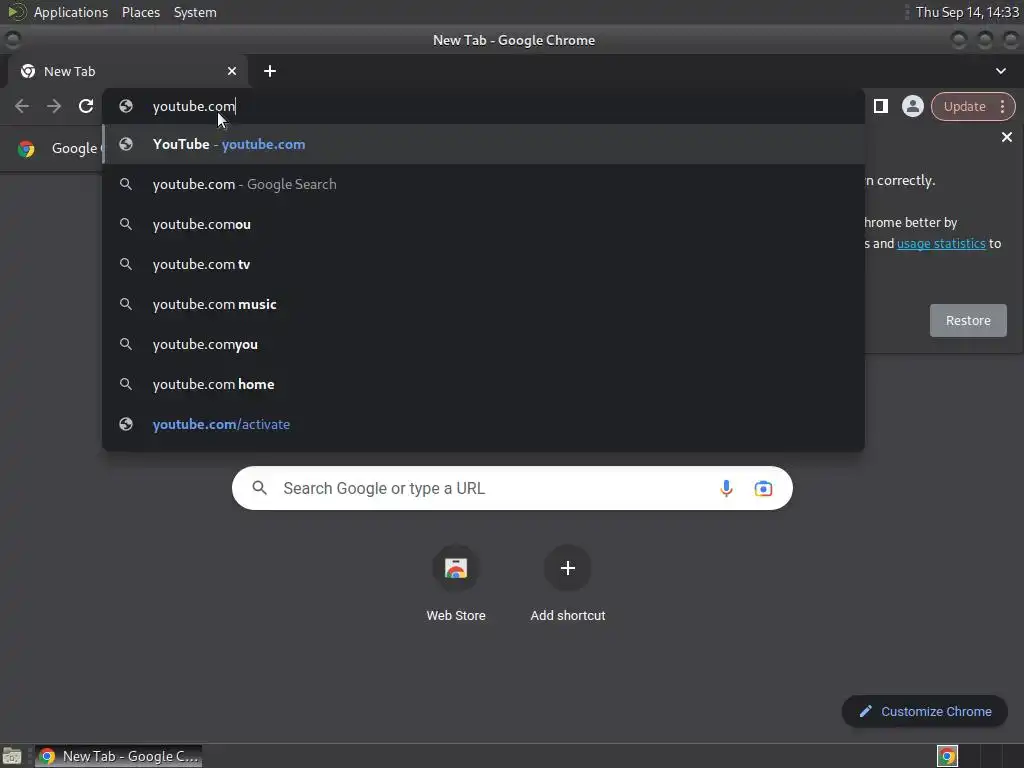This screenshot has height=768, width=1024.
Task: Click the Restore button
Action: [968, 320]
